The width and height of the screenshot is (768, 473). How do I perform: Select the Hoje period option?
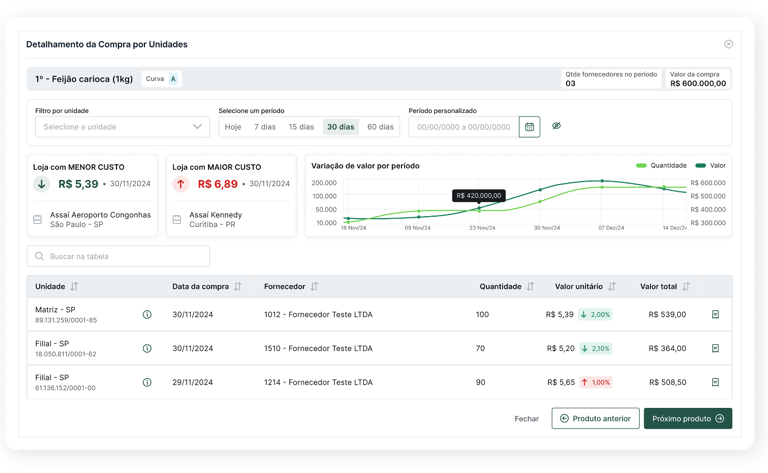click(x=233, y=127)
